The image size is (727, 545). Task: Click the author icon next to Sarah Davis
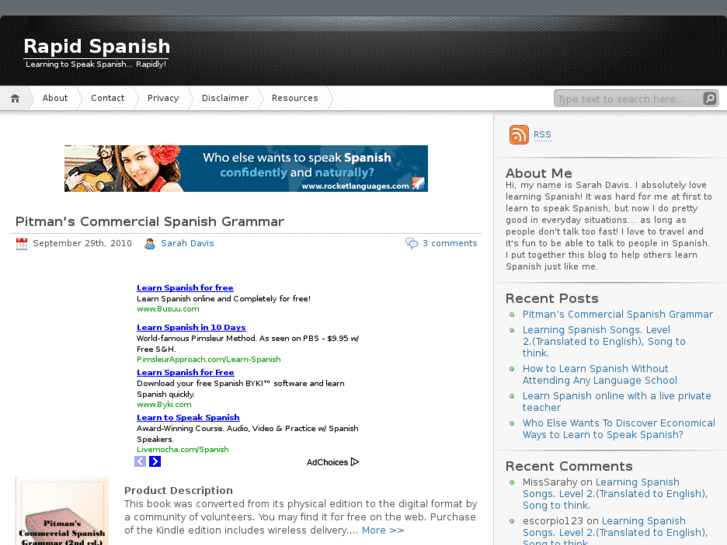(150, 244)
